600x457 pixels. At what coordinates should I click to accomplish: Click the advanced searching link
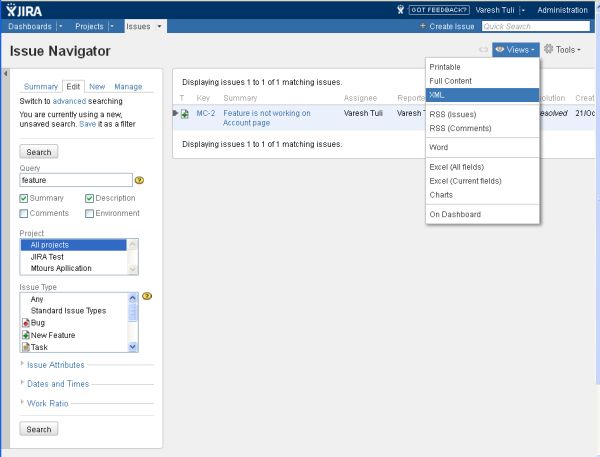(x=69, y=101)
